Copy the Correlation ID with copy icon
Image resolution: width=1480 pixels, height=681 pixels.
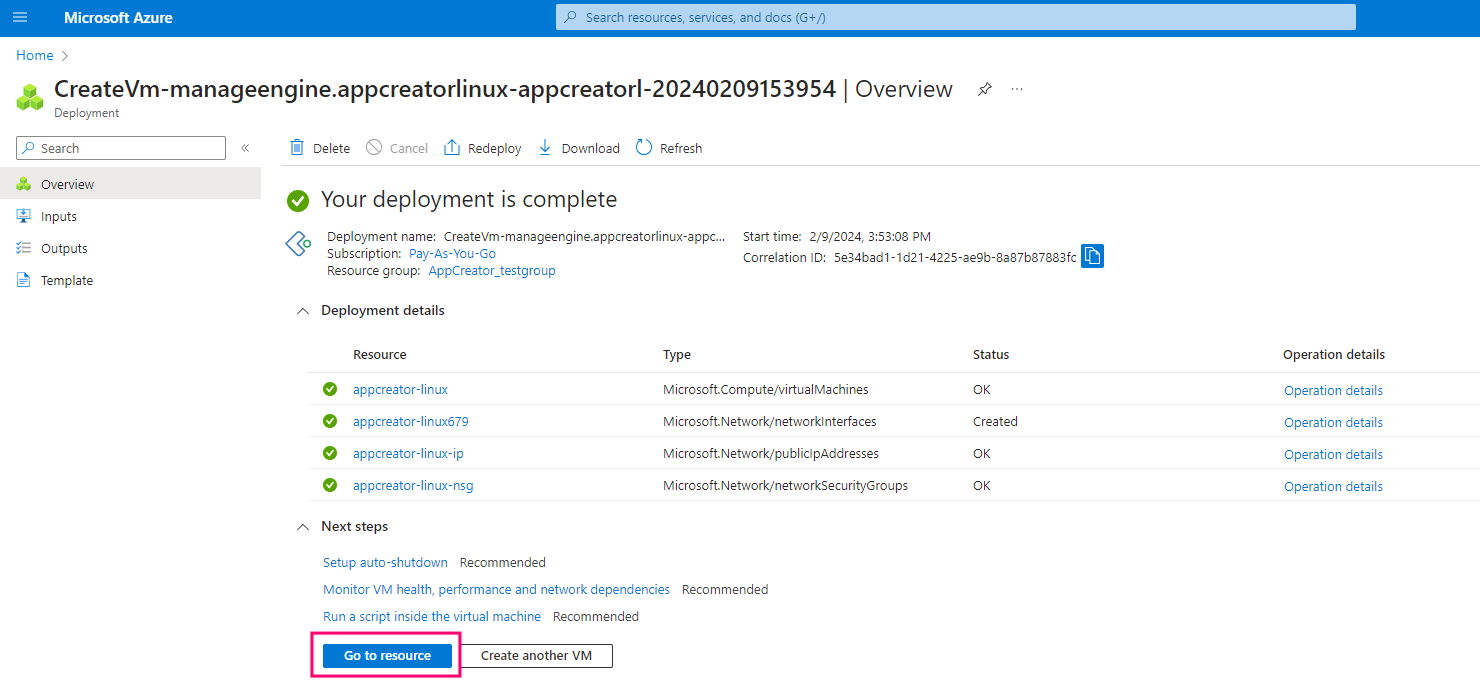tap(1092, 256)
